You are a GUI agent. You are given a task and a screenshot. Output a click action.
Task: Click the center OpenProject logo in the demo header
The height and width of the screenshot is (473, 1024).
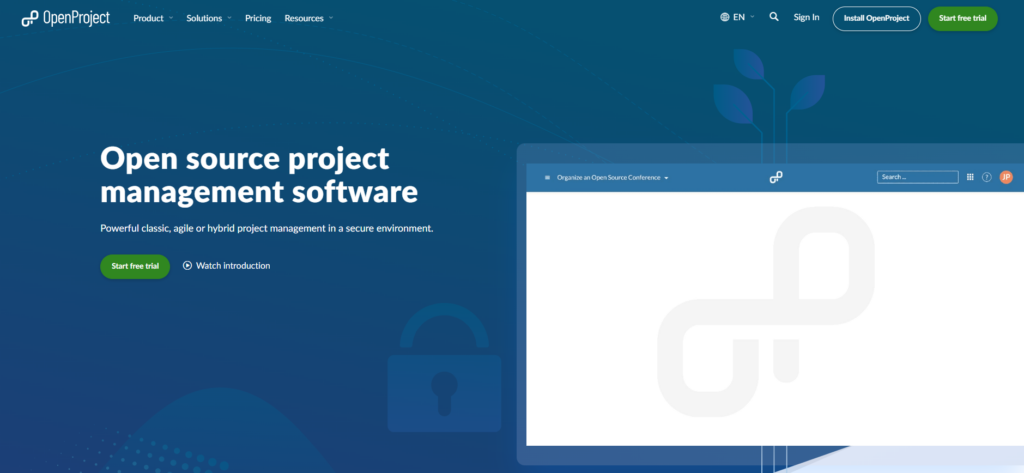tap(776, 177)
